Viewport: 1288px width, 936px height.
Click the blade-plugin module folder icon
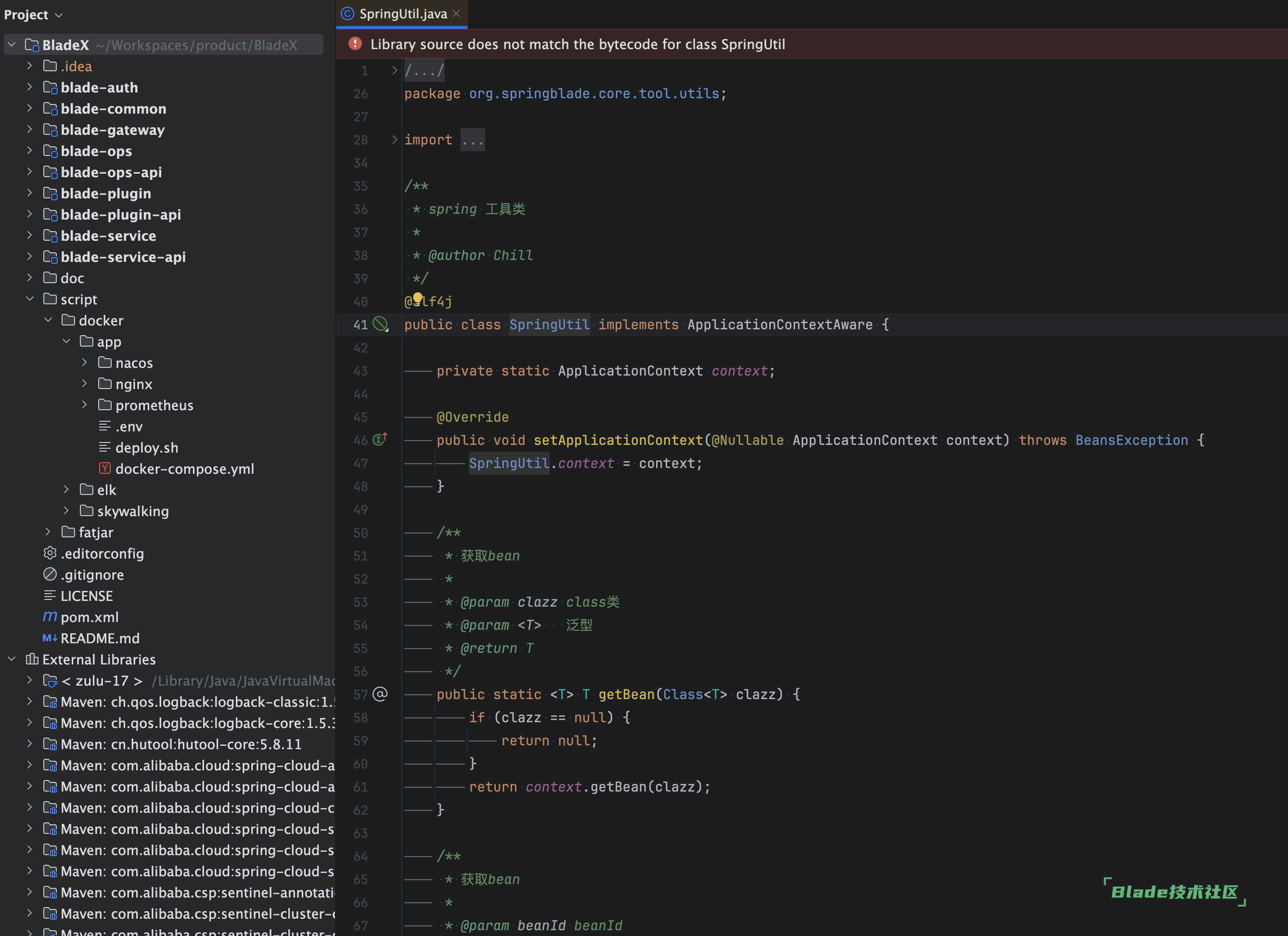[51, 193]
